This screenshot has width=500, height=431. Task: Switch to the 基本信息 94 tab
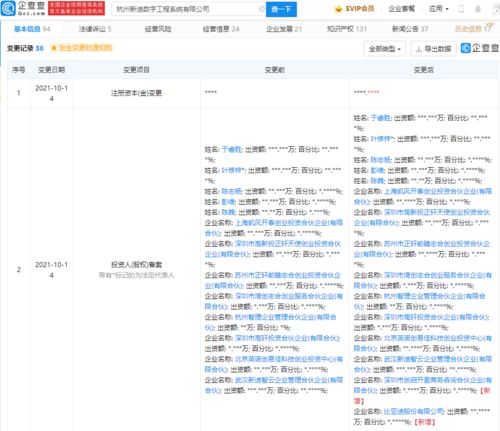pos(32,29)
